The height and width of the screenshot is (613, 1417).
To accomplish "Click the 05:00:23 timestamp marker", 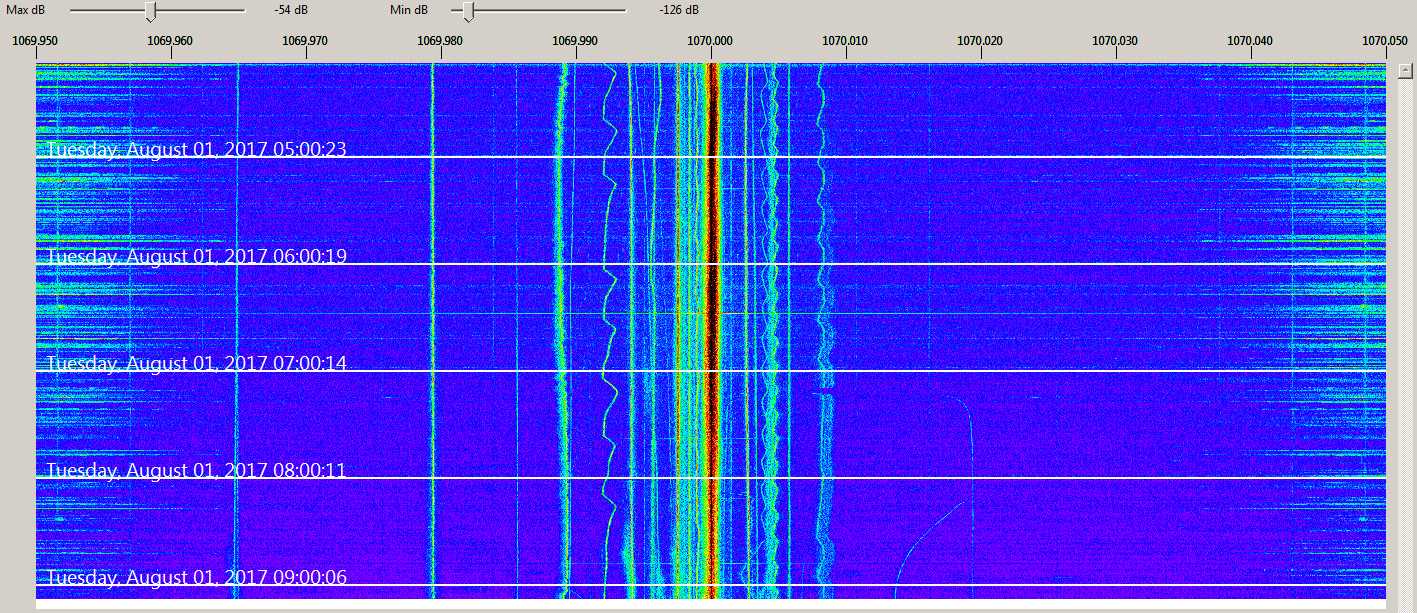I will [197, 150].
